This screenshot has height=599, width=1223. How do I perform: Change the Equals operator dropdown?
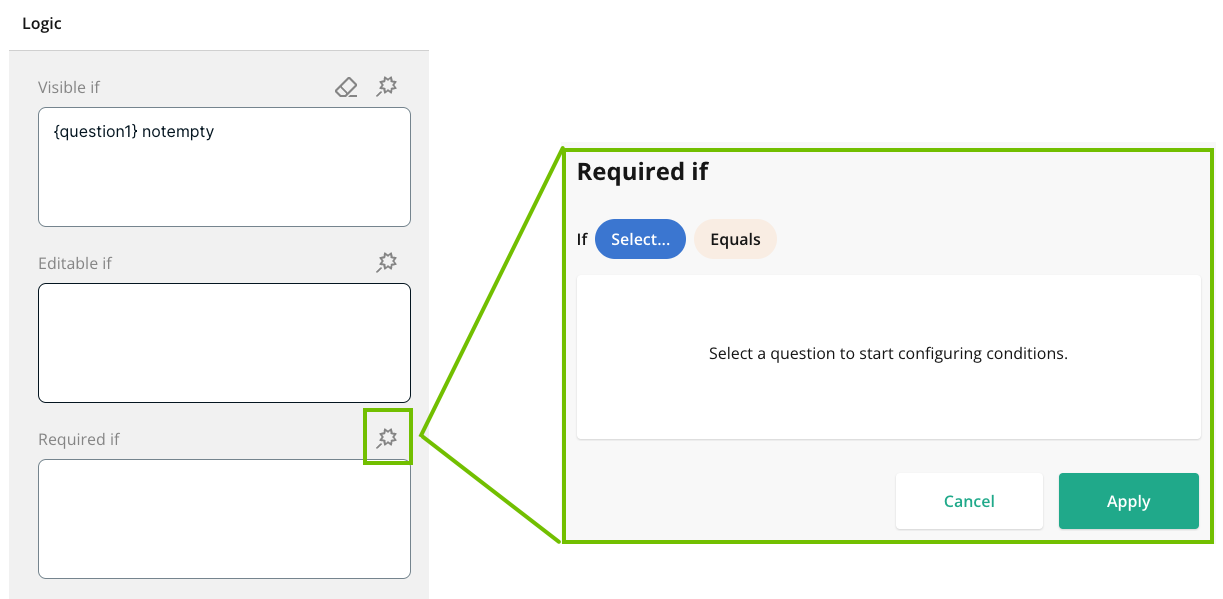coord(735,240)
